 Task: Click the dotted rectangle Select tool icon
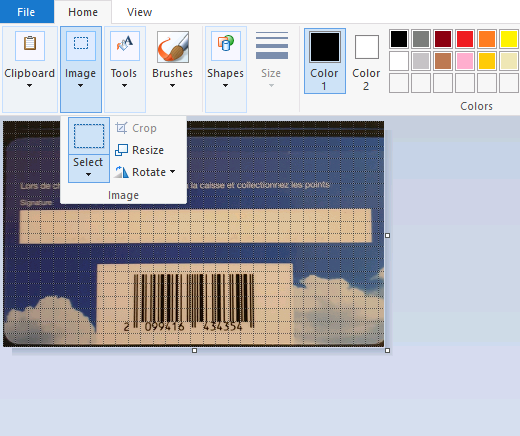(89, 136)
